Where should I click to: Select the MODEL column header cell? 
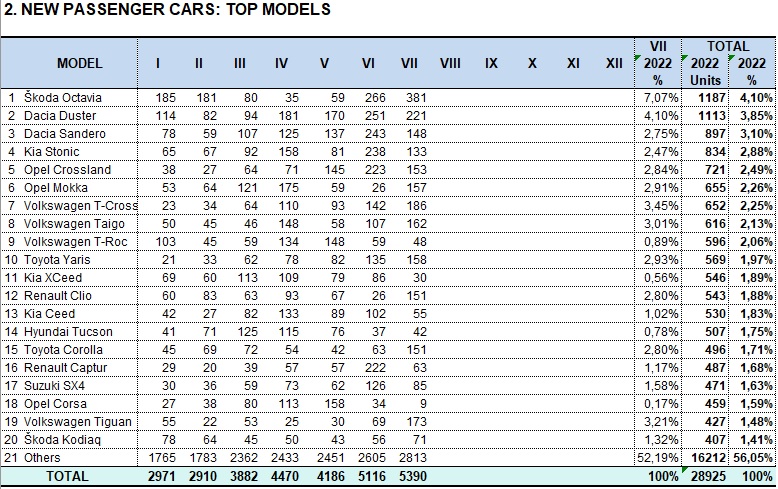pyautogui.click(x=79, y=63)
